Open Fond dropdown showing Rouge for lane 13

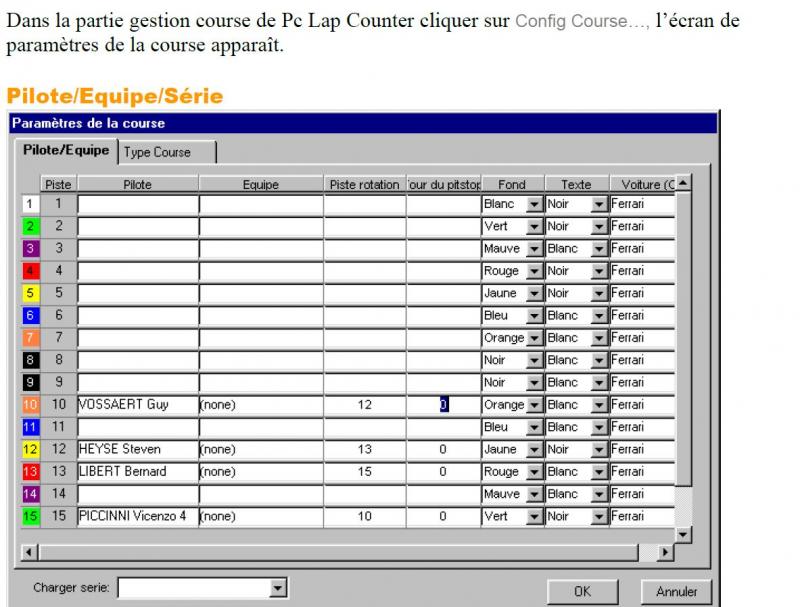(533, 472)
